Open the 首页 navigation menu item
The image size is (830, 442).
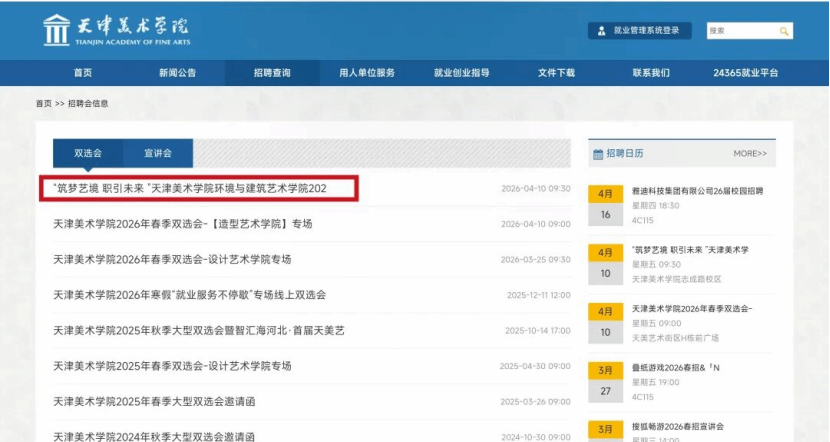(83, 73)
